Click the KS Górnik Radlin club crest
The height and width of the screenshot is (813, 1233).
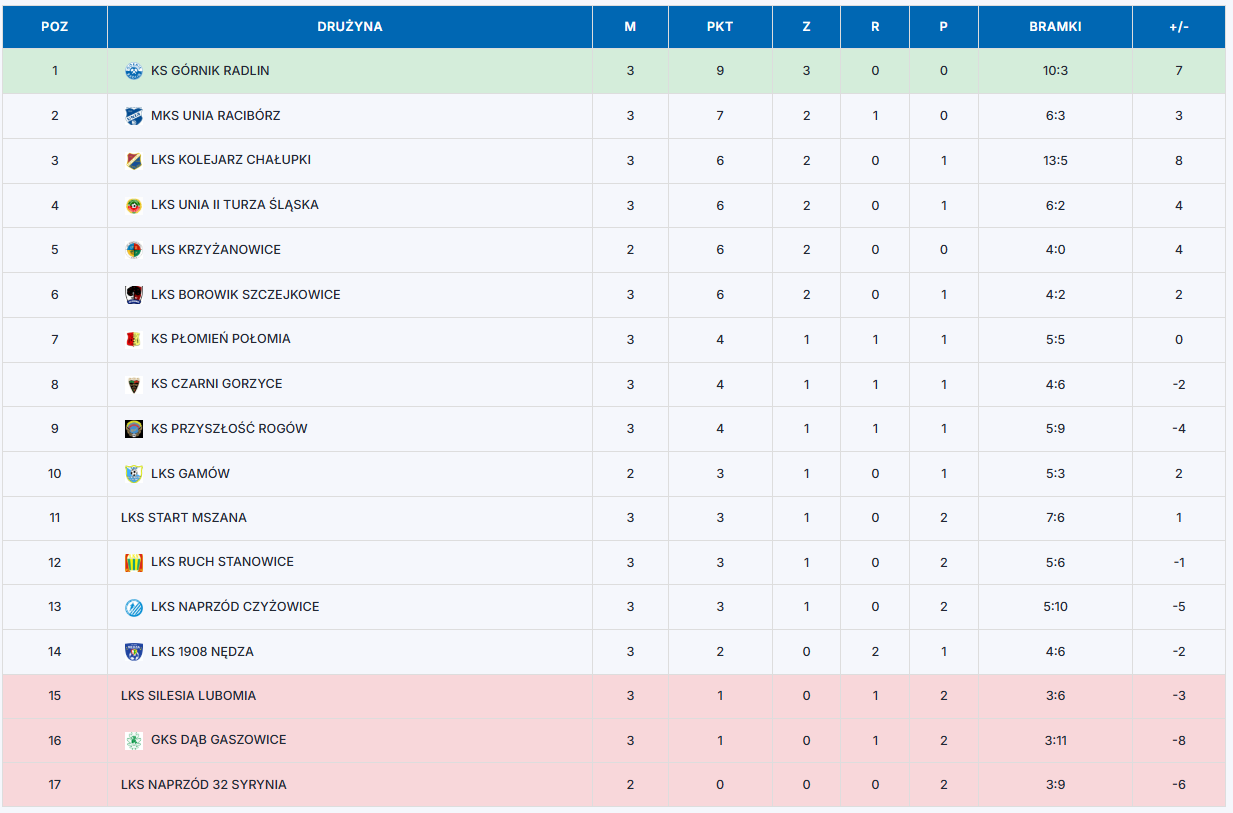click(x=134, y=71)
